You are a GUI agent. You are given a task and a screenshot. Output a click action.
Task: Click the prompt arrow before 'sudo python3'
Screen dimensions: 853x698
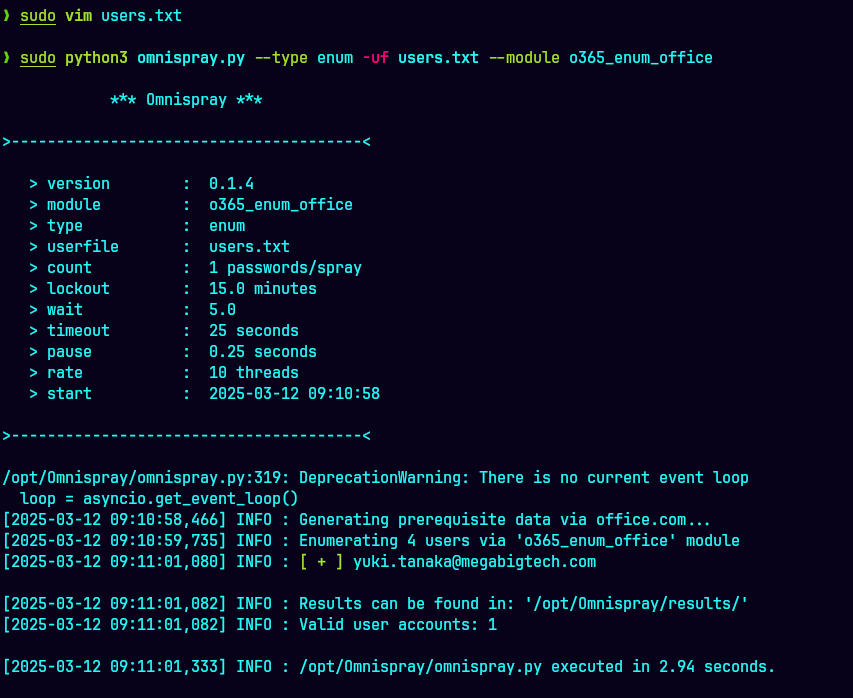(7, 58)
